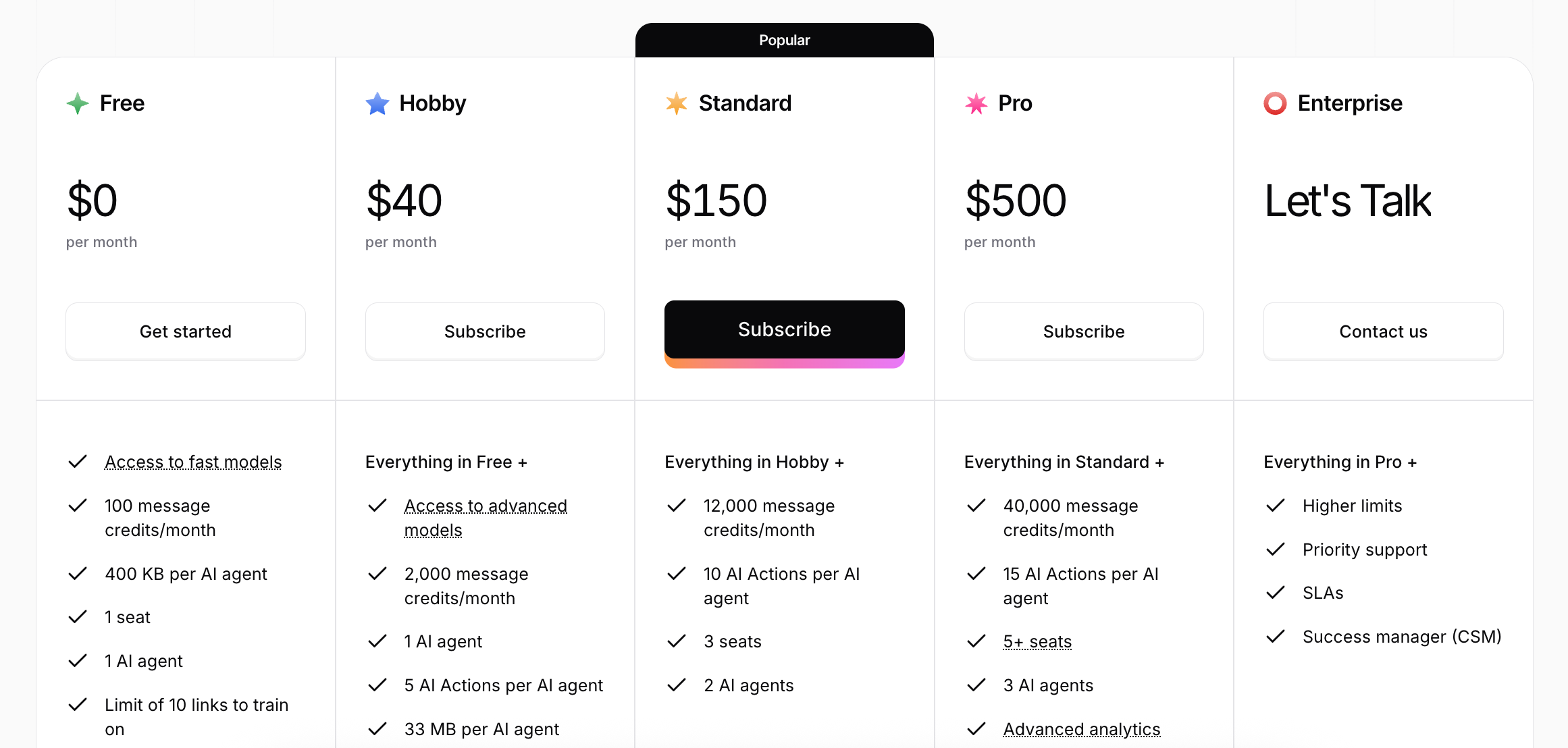Click the red ring Enterprise plan icon
Viewport: 1568px width, 748px height.
click(x=1276, y=103)
